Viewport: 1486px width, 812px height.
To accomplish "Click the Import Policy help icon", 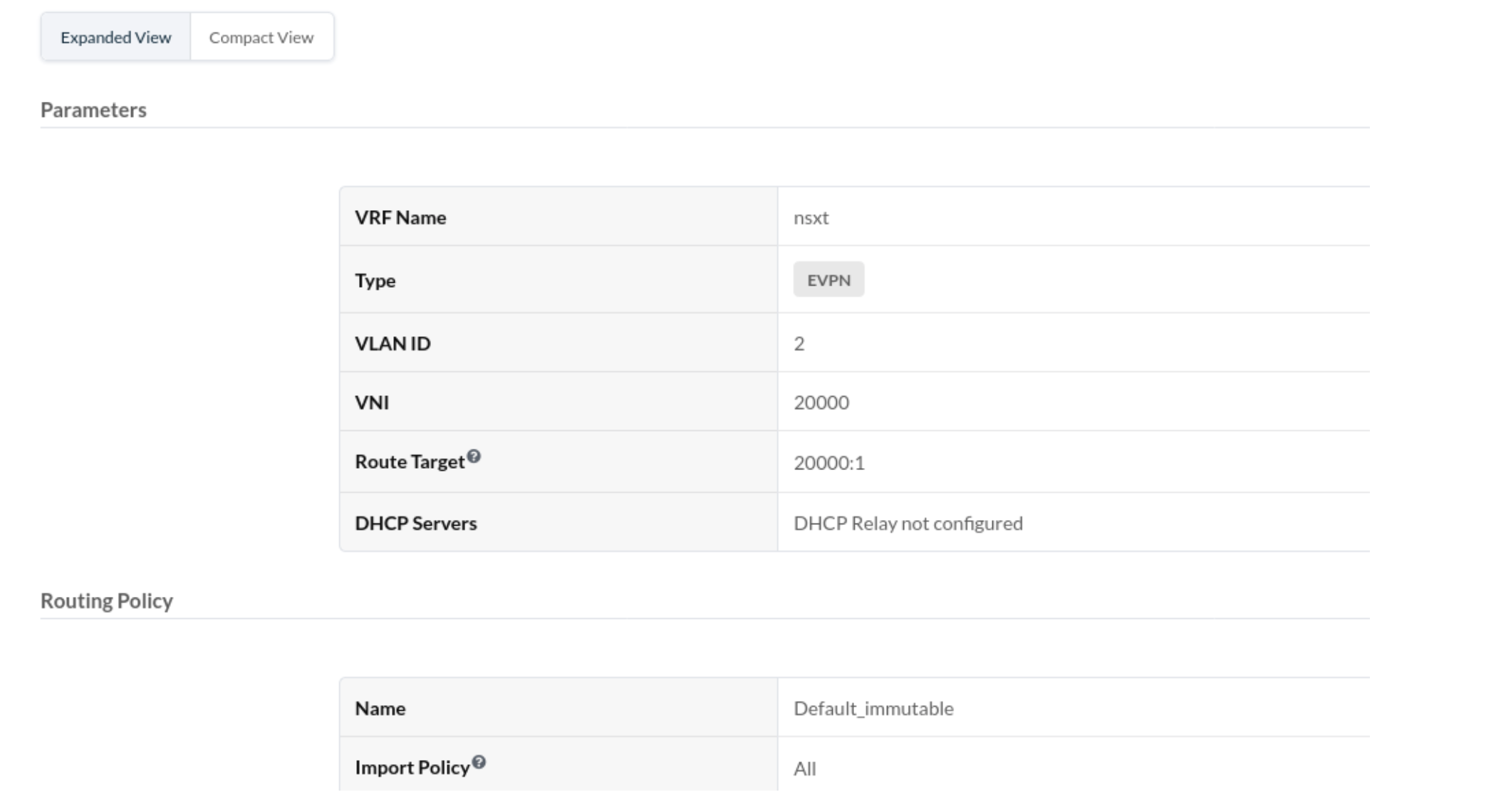I will pos(479,762).
